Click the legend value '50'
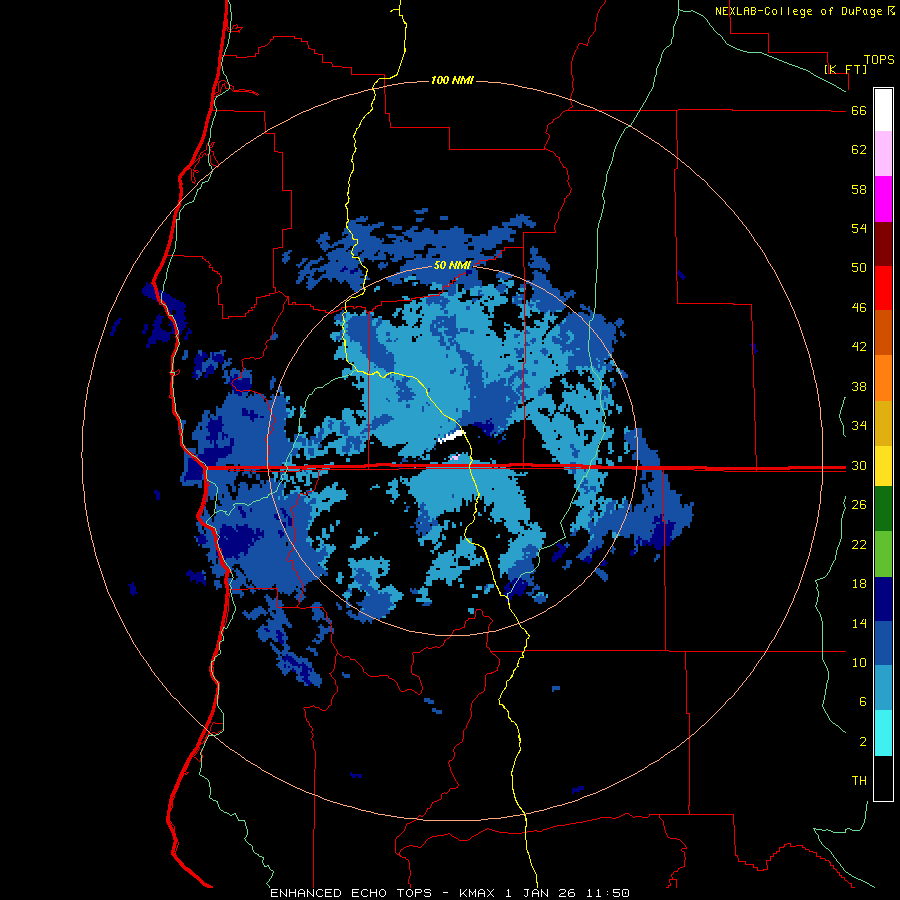Screen dimensions: 900x900 coord(859,268)
